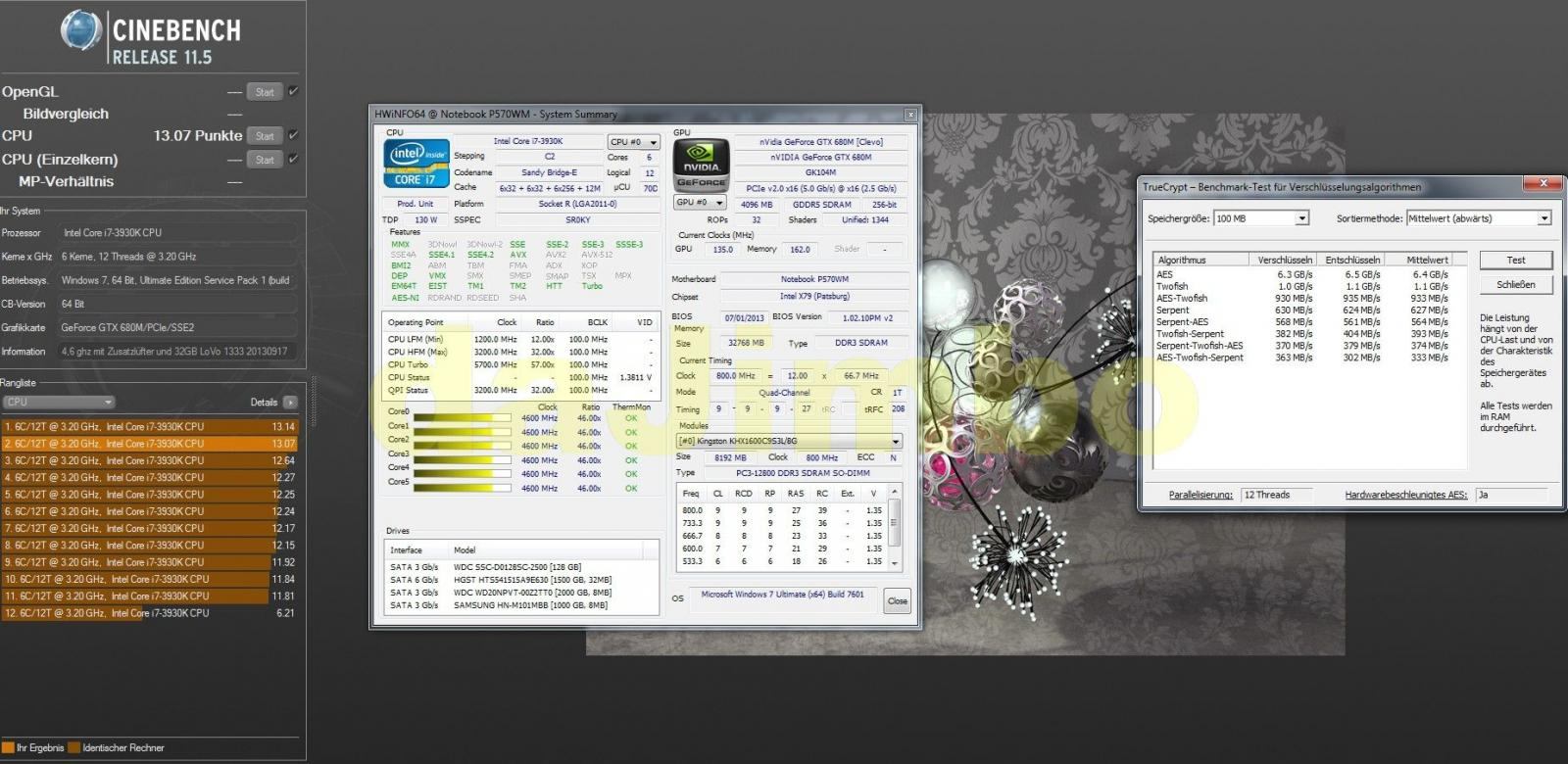Click the Intel X79 (Patsburg) chipset field

814,297
